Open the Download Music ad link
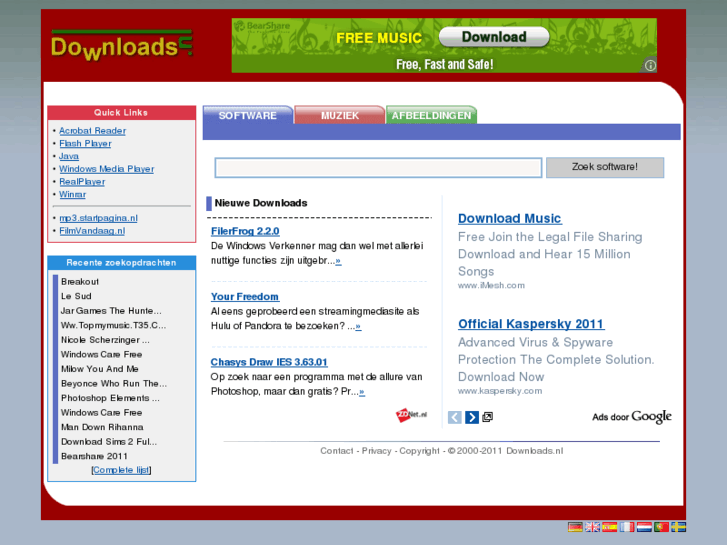Image resolution: width=727 pixels, height=545 pixels. (510, 218)
